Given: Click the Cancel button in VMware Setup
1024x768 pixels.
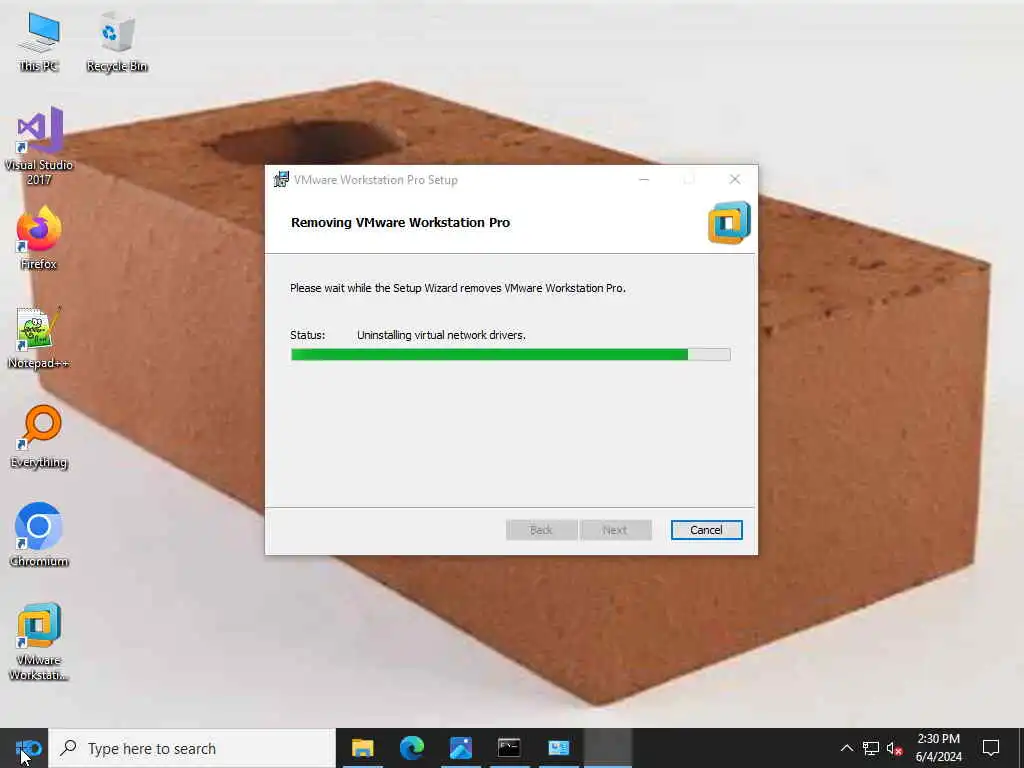Looking at the screenshot, I should coord(706,530).
